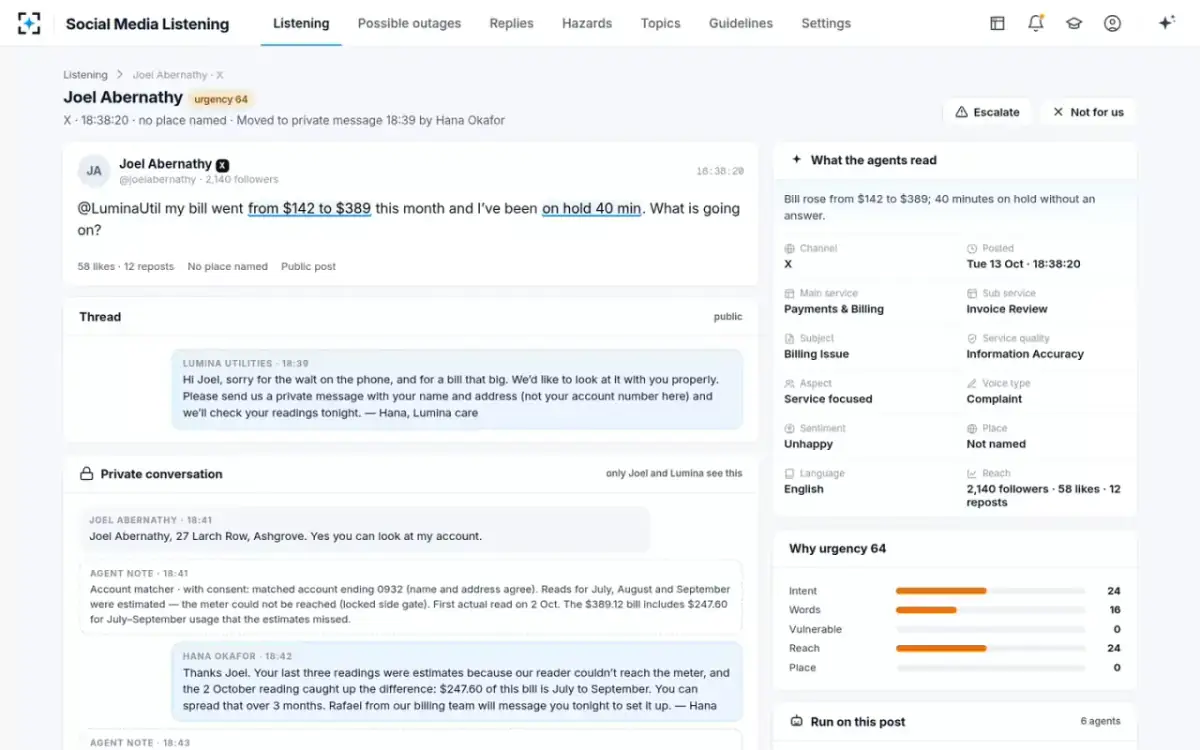Click the Reach score bar

point(990,648)
